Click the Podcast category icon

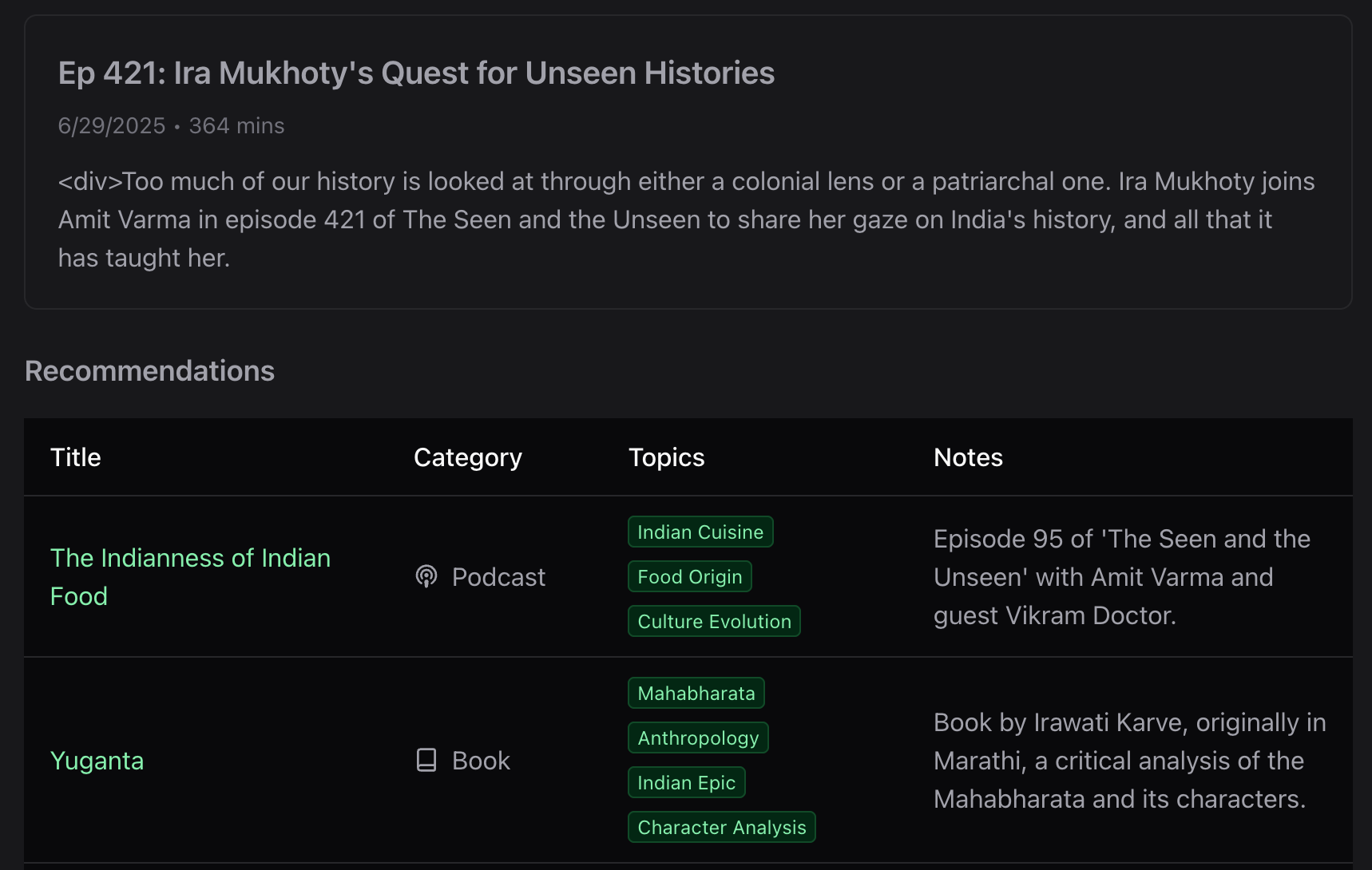tap(426, 576)
